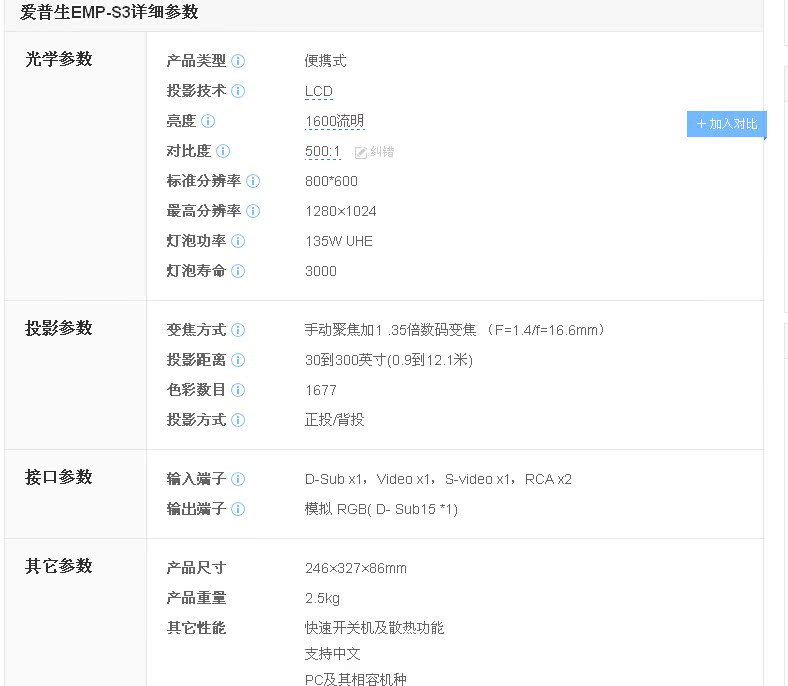Click info icon next to 灯泡功率

tap(238, 241)
